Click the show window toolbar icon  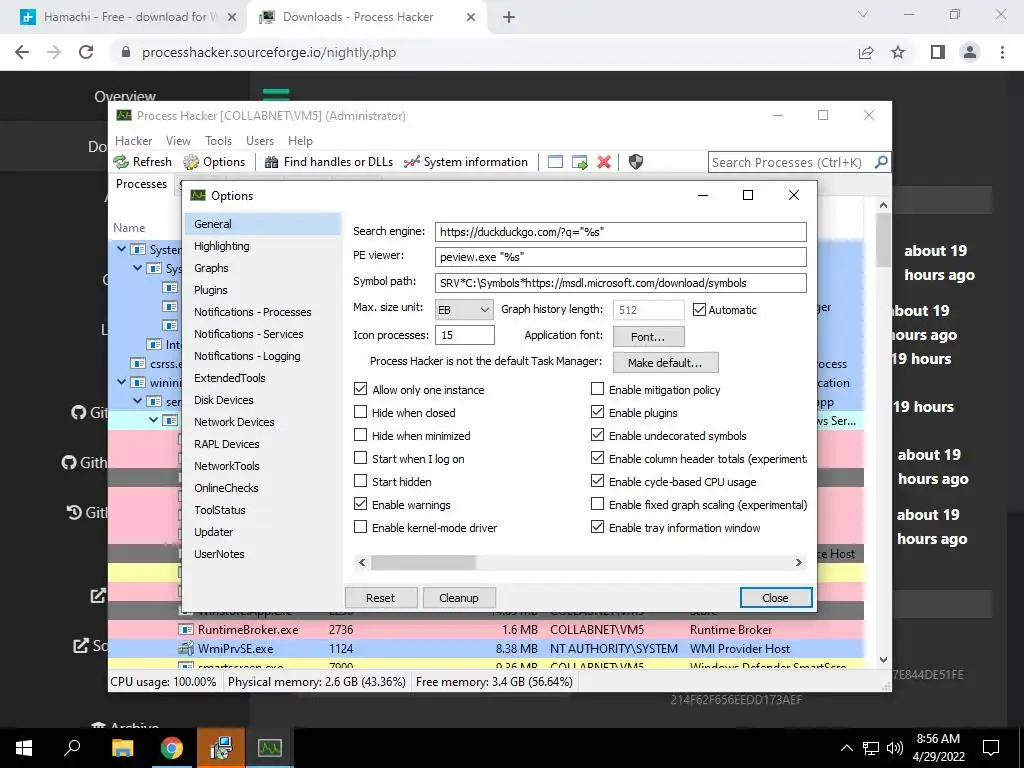pos(555,162)
